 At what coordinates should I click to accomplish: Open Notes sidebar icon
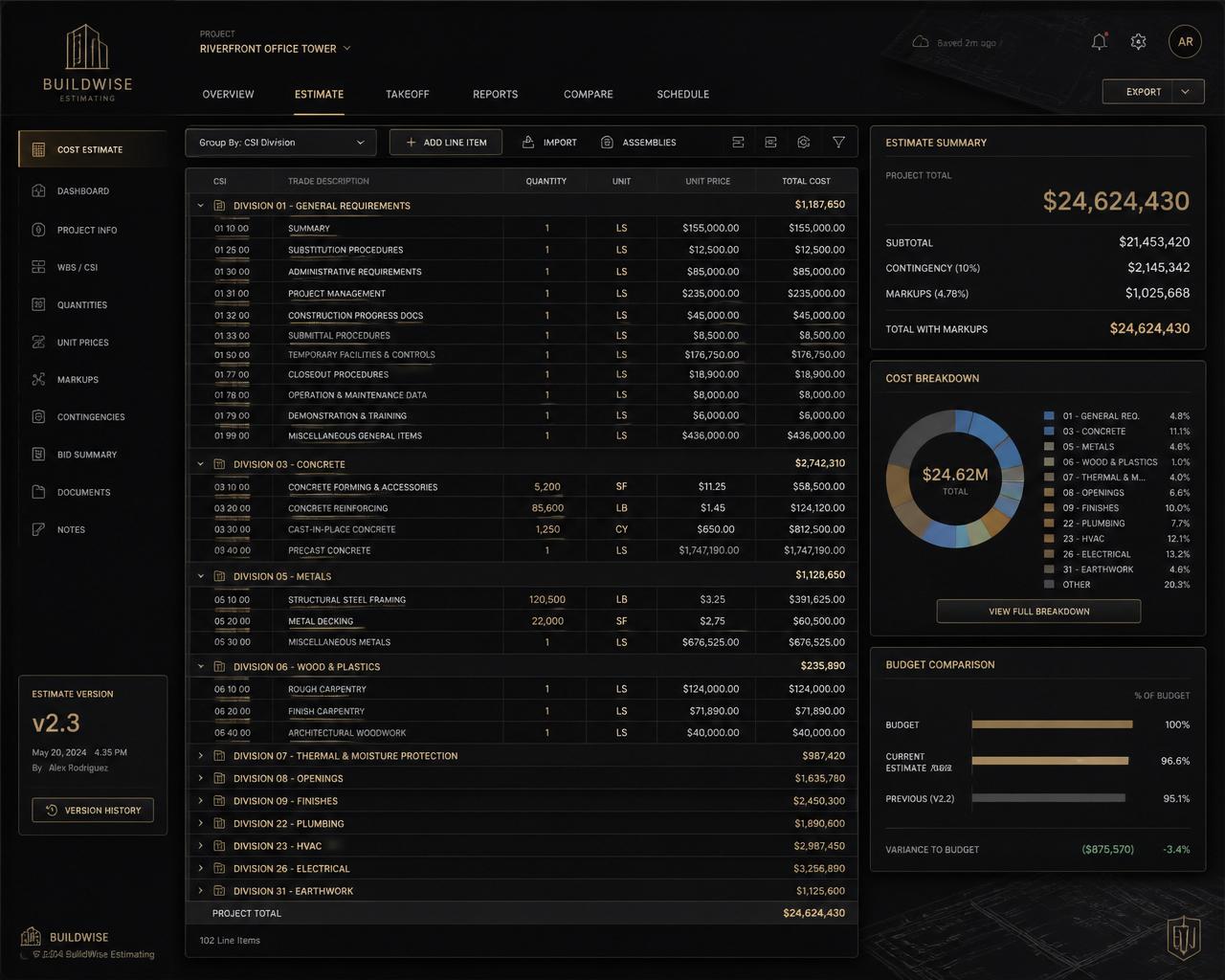pyautogui.click(x=38, y=529)
